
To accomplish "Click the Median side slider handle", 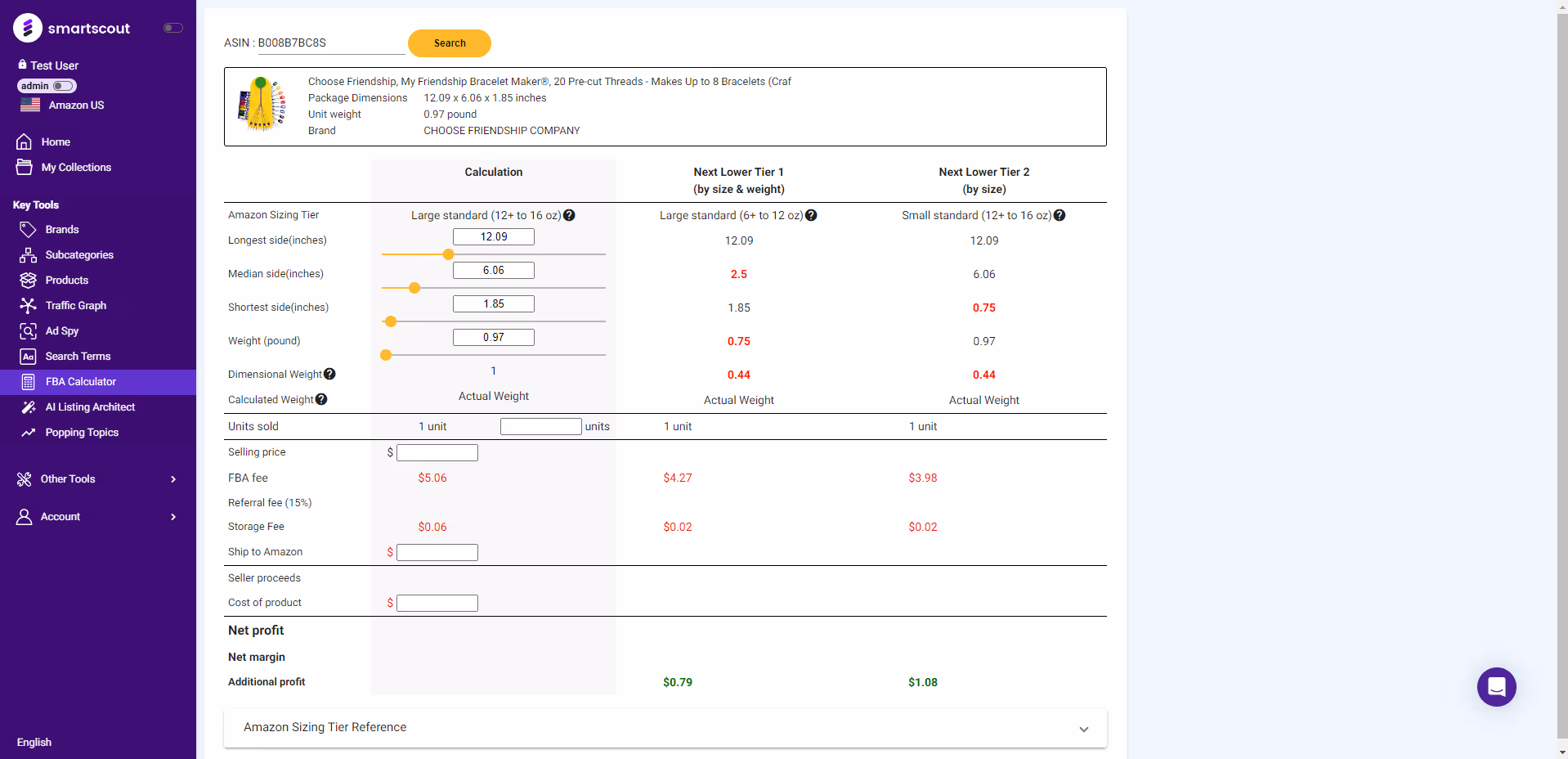I will tap(414, 288).
